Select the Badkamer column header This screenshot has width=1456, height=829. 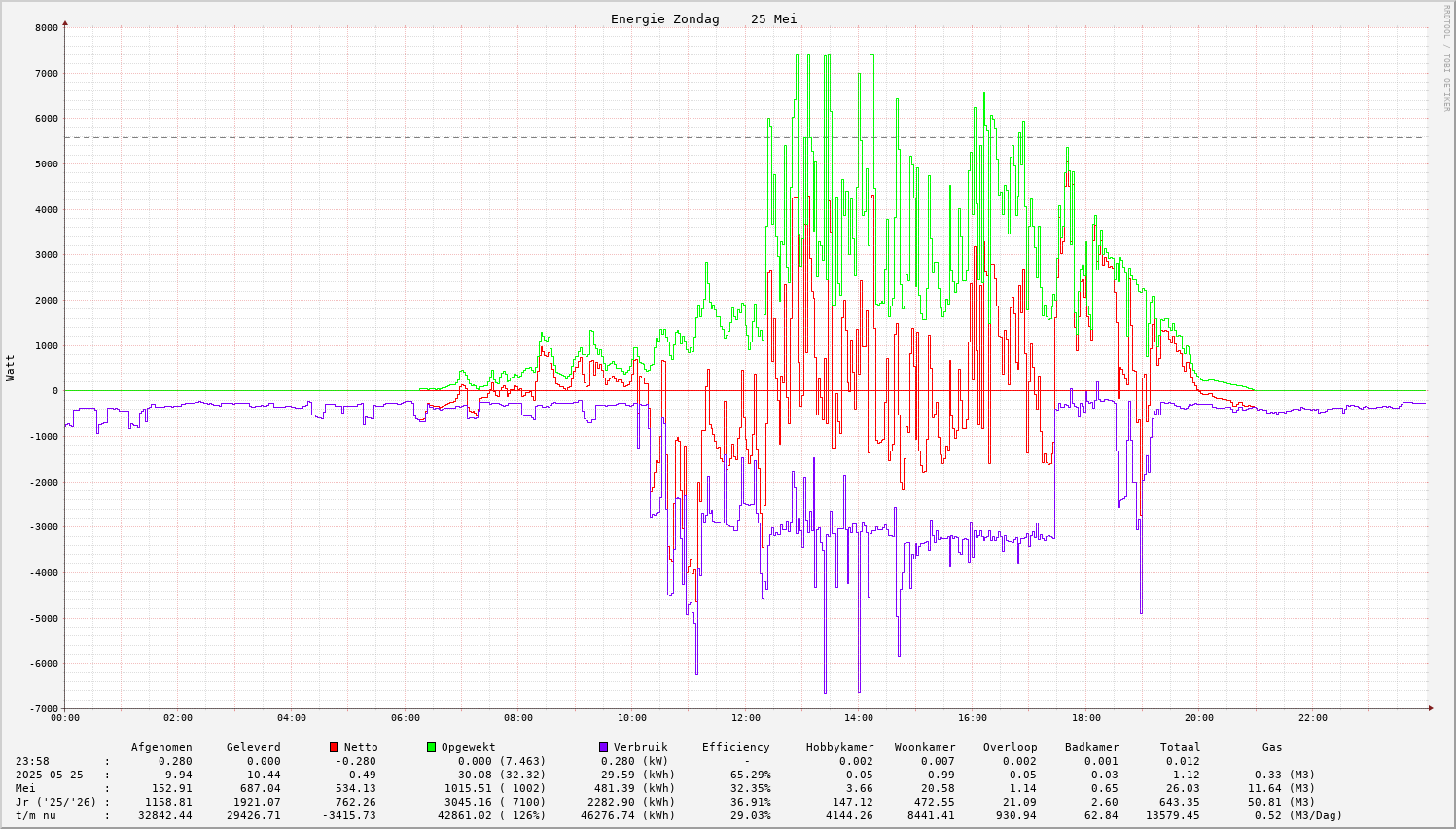click(1091, 747)
